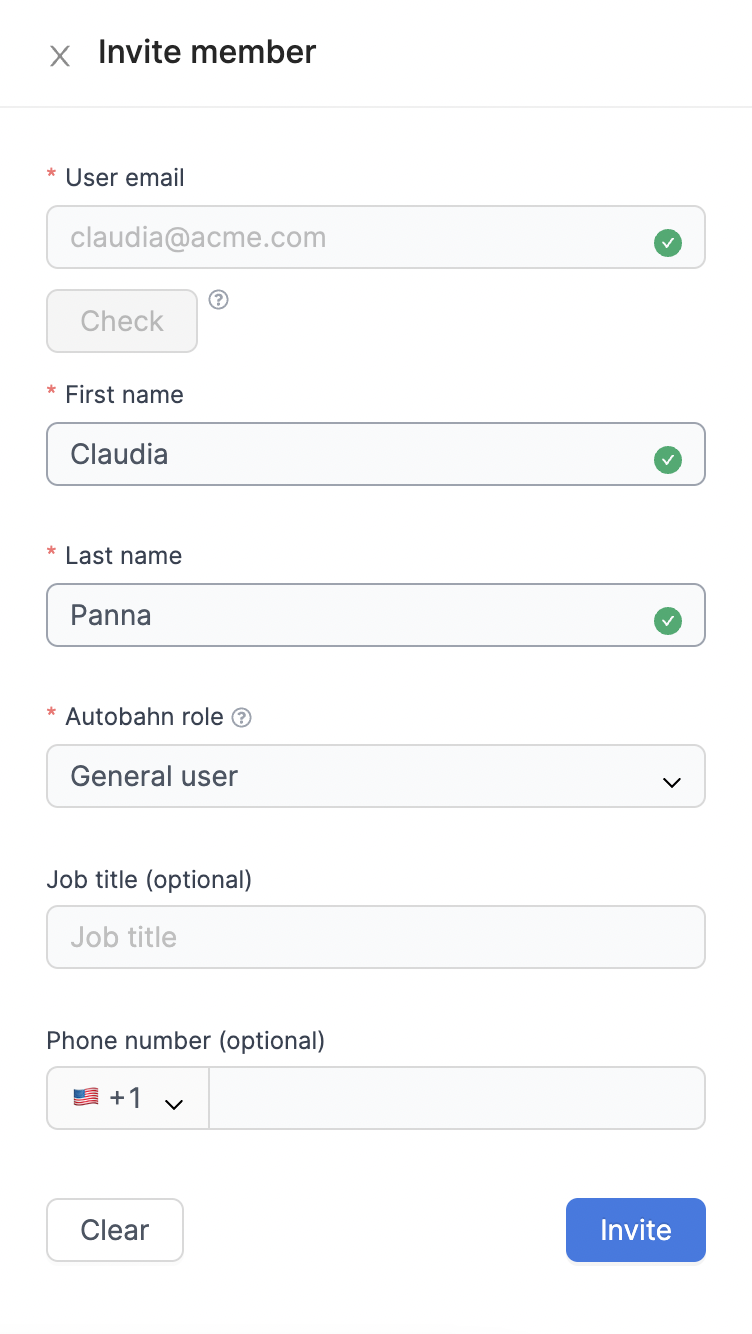The height and width of the screenshot is (1334, 752).
Task: Click the green checkmark in User email field
Action: pyautogui.click(x=667, y=243)
